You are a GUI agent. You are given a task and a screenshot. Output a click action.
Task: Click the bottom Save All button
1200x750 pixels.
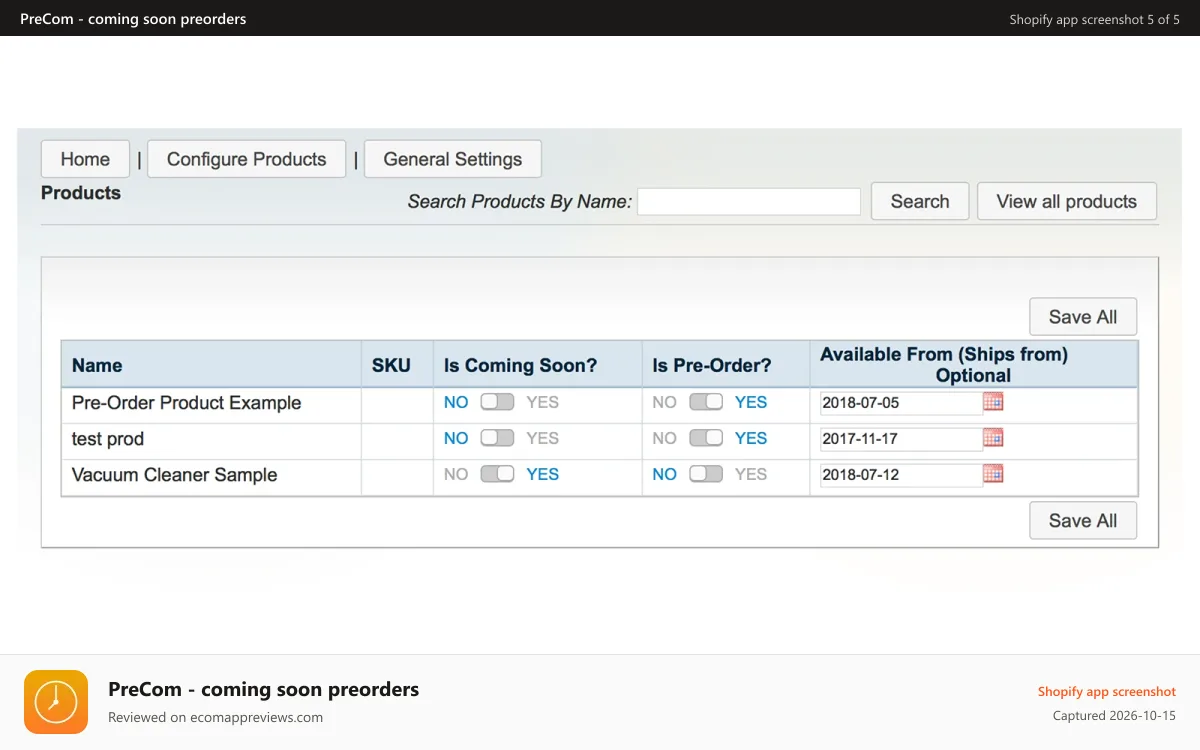(x=1083, y=520)
